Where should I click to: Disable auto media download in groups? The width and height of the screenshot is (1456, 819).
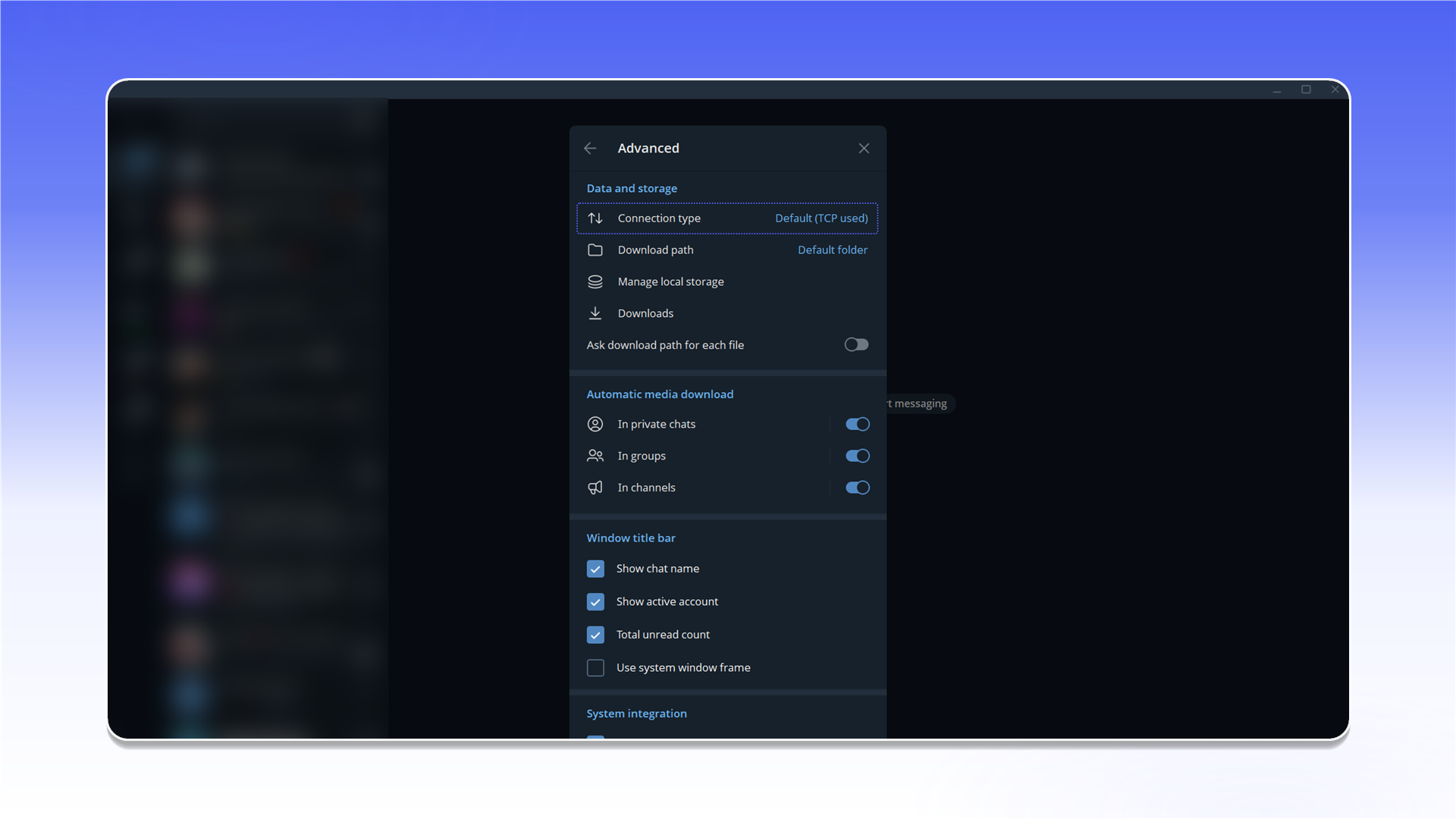pyautogui.click(x=858, y=456)
